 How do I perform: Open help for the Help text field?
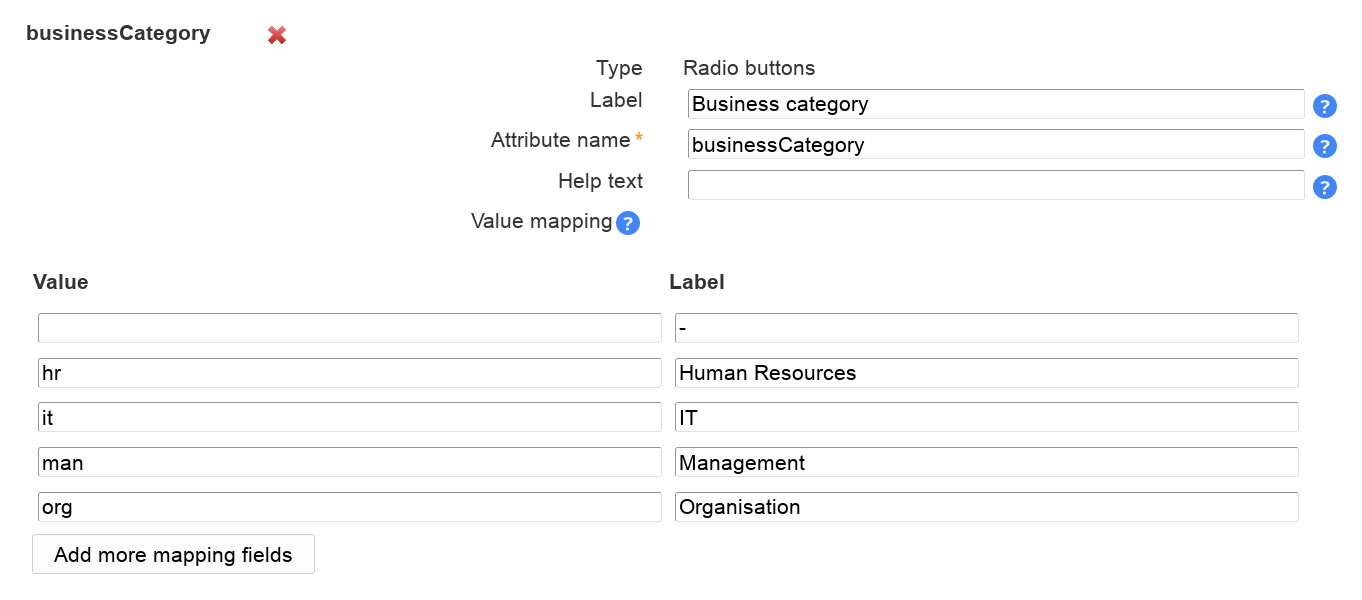(1324, 187)
